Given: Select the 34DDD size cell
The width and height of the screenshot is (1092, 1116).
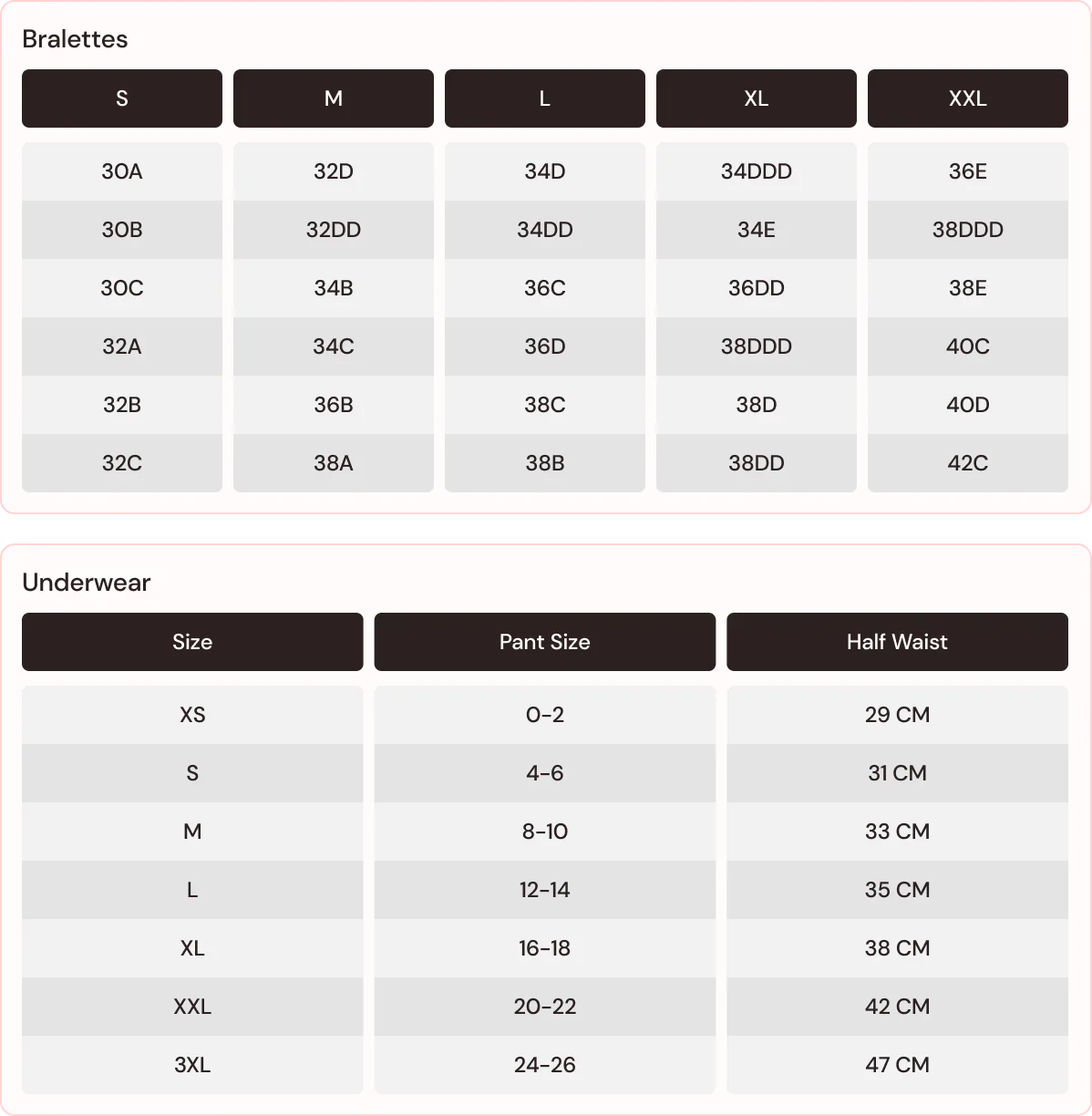Looking at the screenshot, I should [757, 171].
